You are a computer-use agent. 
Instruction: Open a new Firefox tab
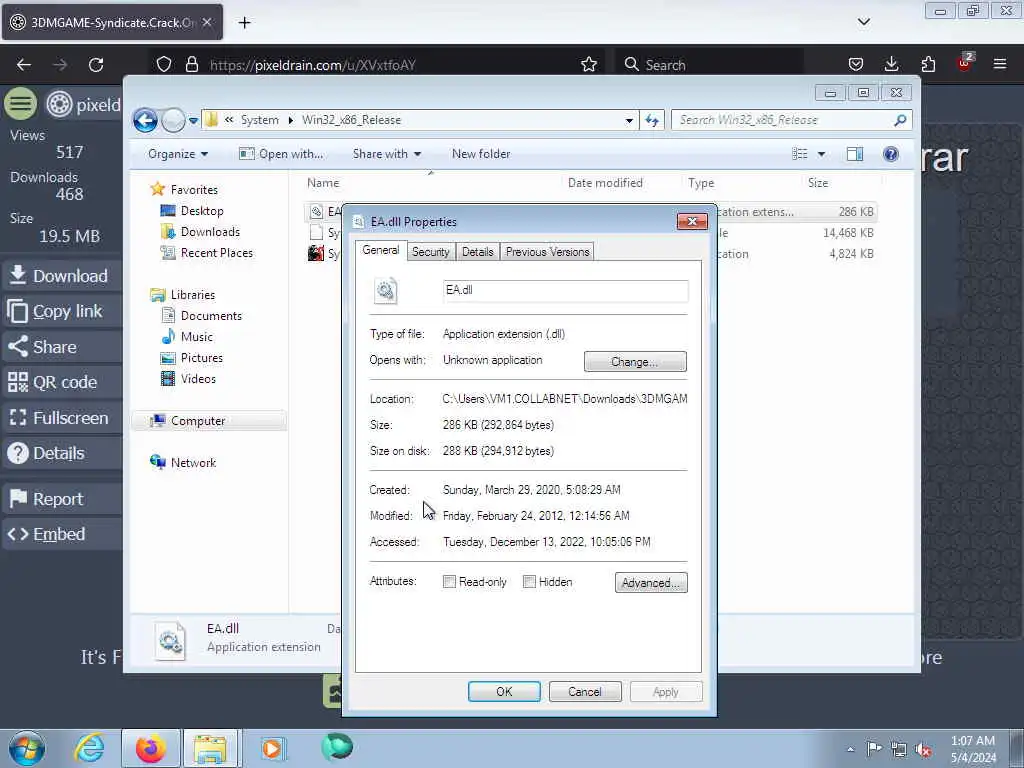pyautogui.click(x=244, y=23)
